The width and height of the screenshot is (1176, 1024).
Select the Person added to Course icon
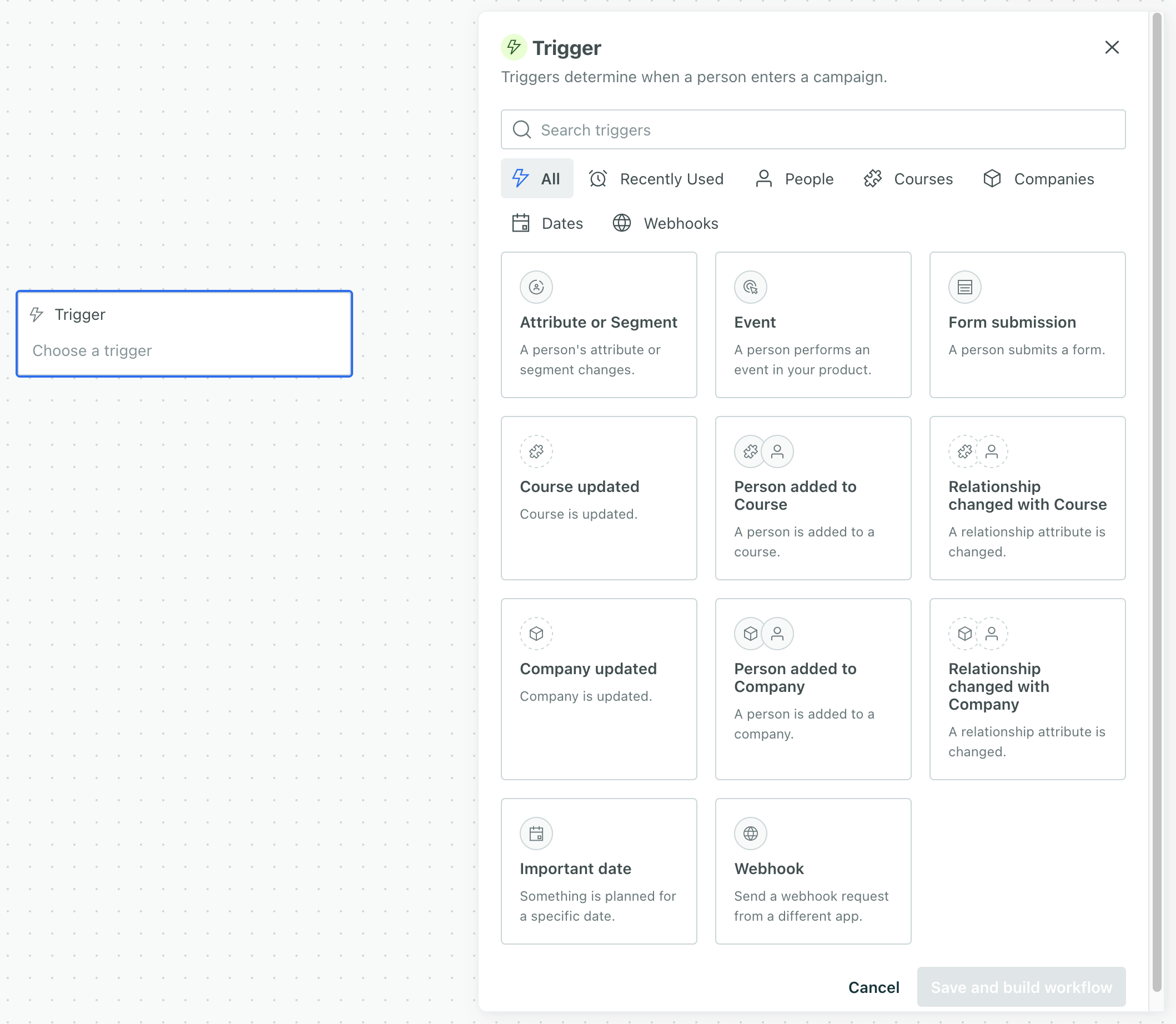763,451
